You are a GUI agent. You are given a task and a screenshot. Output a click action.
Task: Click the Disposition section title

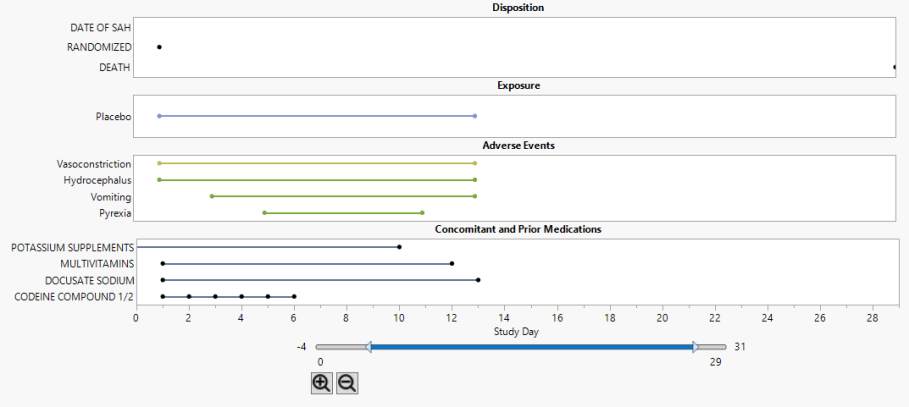coord(518,8)
